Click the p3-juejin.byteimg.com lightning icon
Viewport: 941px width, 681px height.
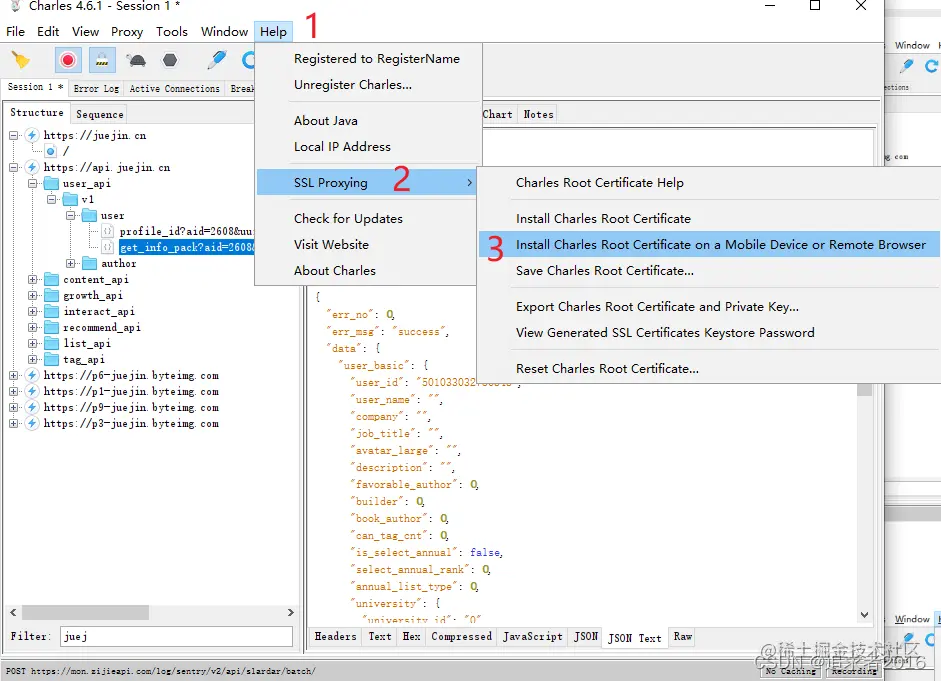[32, 424]
